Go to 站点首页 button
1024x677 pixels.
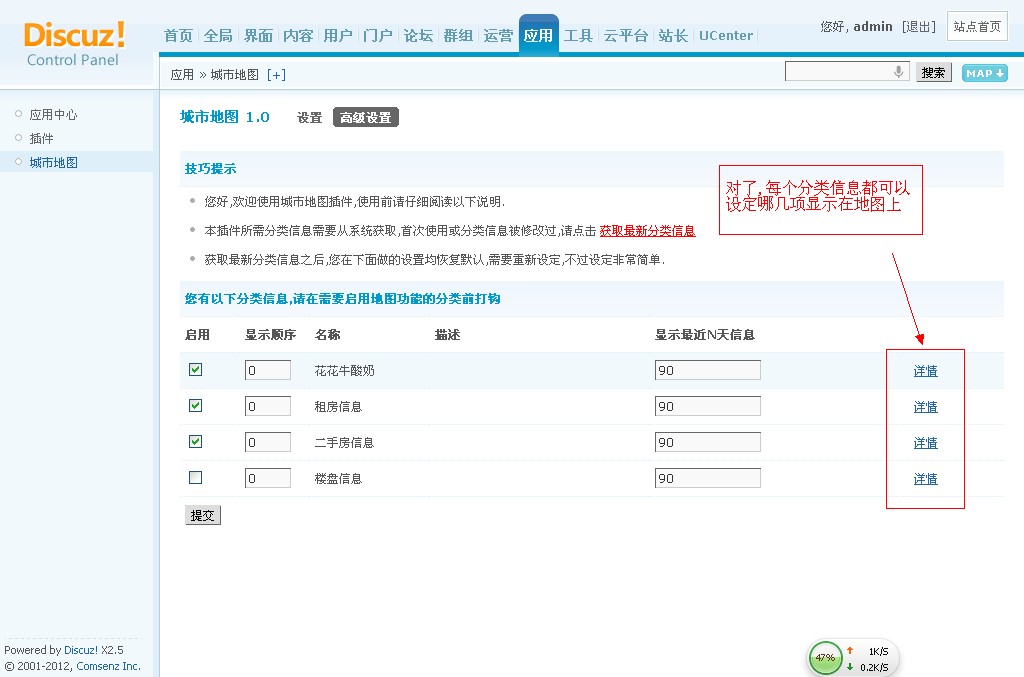pyautogui.click(x=977, y=27)
